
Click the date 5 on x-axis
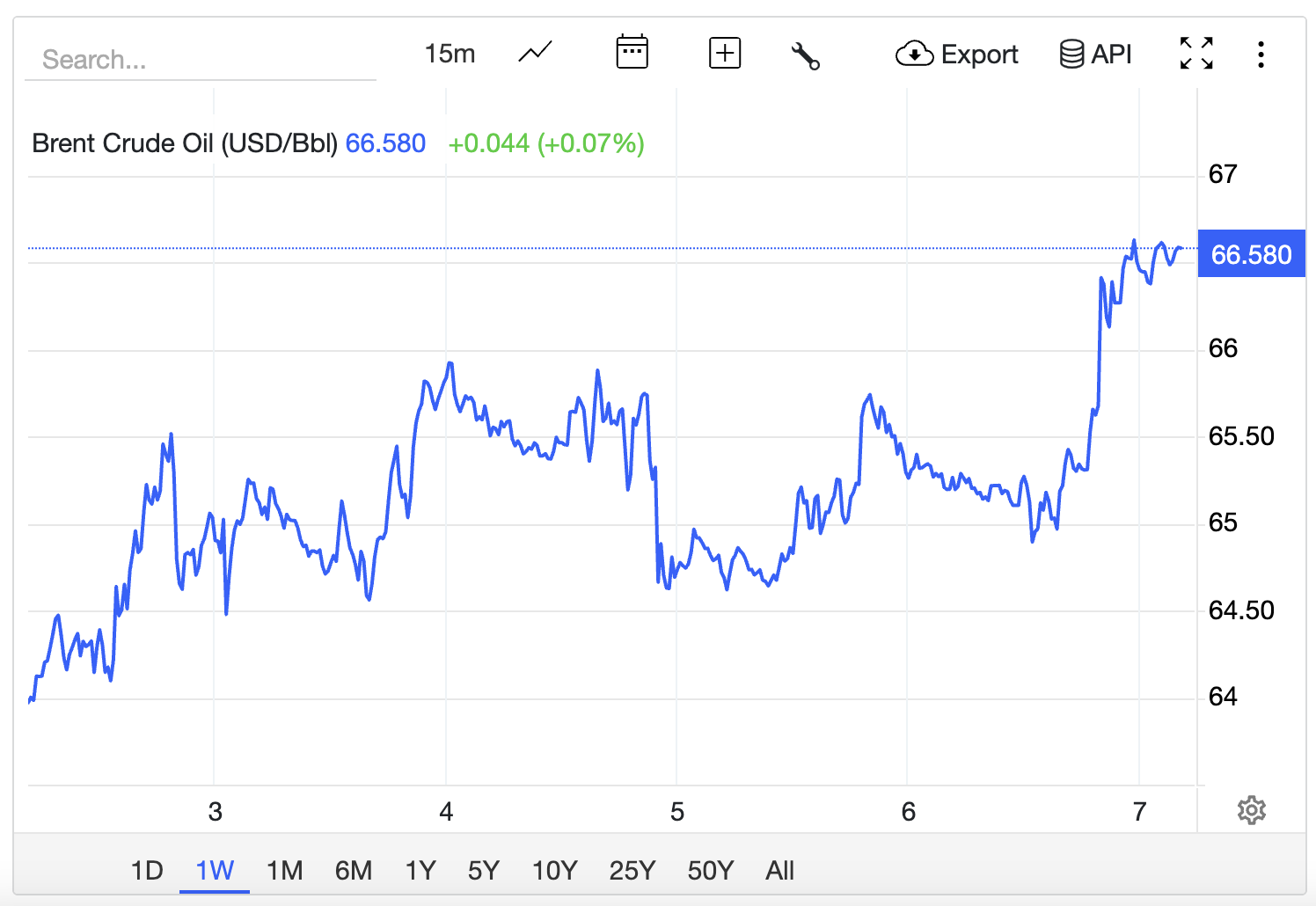[676, 811]
